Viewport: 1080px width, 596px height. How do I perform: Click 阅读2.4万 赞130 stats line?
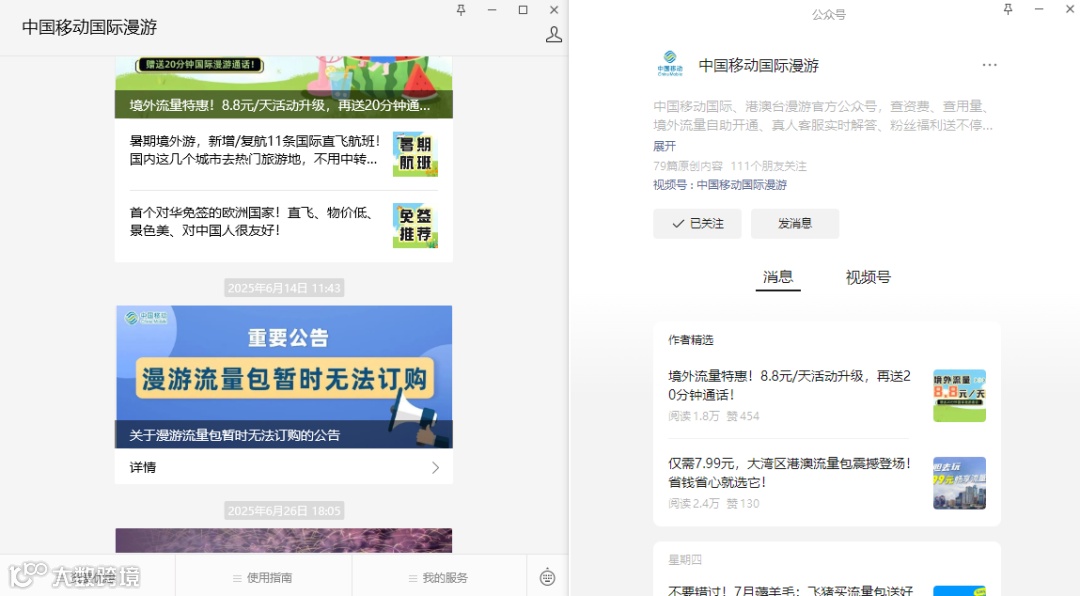[x=714, y=504]
